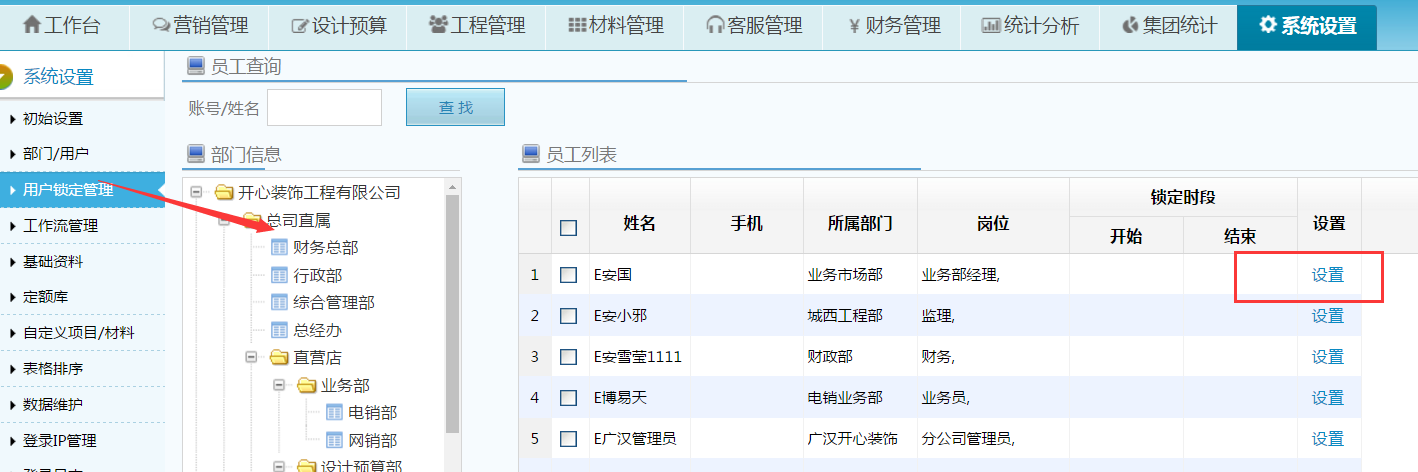
Task: Click the 综合管理部 department table icon
Action: [280, 302]
